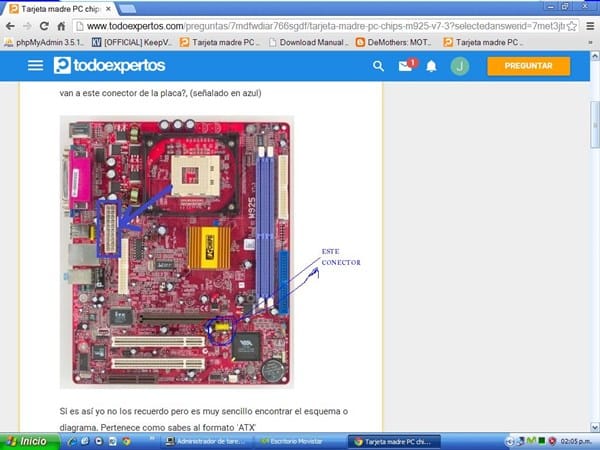Screen dimensions: 600x450
Task: Open the last Tarjeta madre PC bookmark
Action: point(483,42)
